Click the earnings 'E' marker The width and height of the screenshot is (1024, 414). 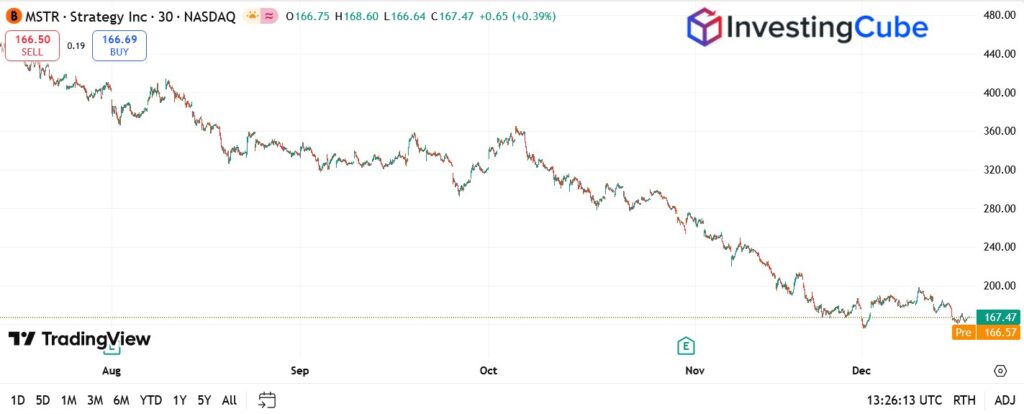[686, 346]
